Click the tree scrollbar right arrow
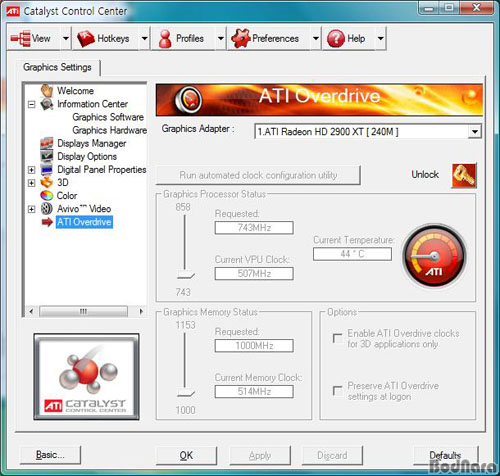 [x=141, y=311]
